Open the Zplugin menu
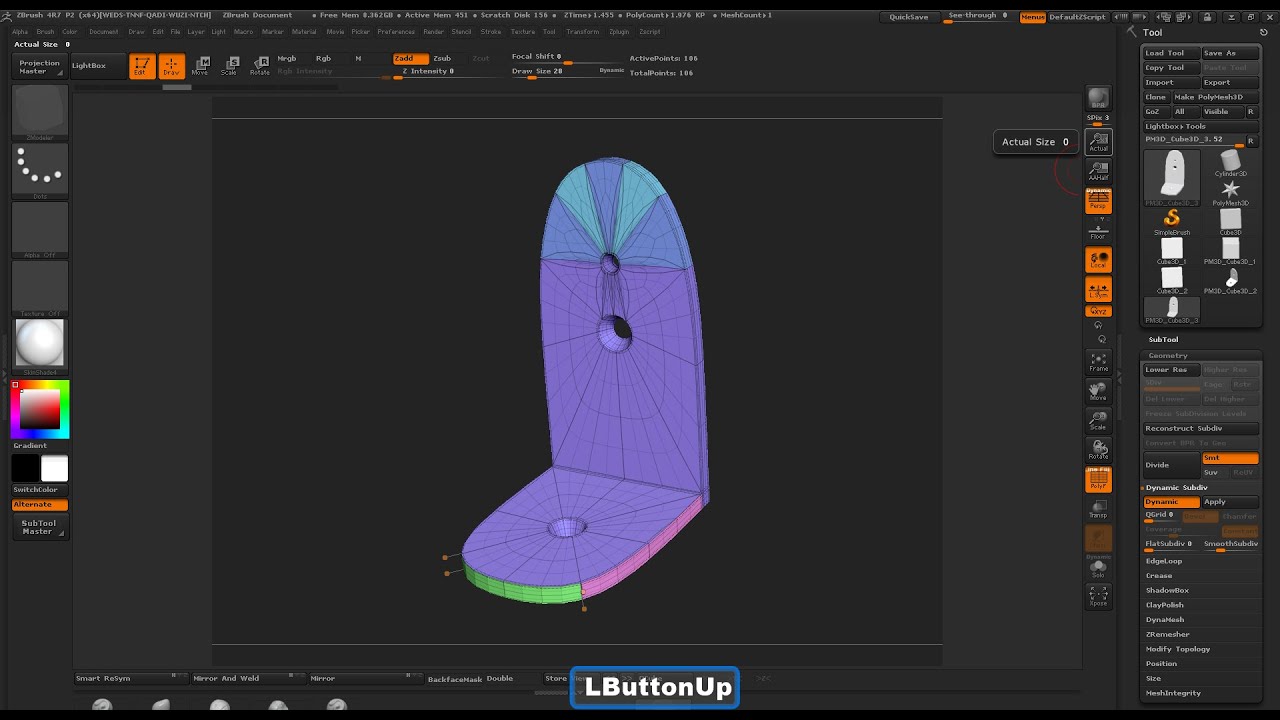Image resolution: width=1280 pixels, height=720 pixels. tap(620, 32)
